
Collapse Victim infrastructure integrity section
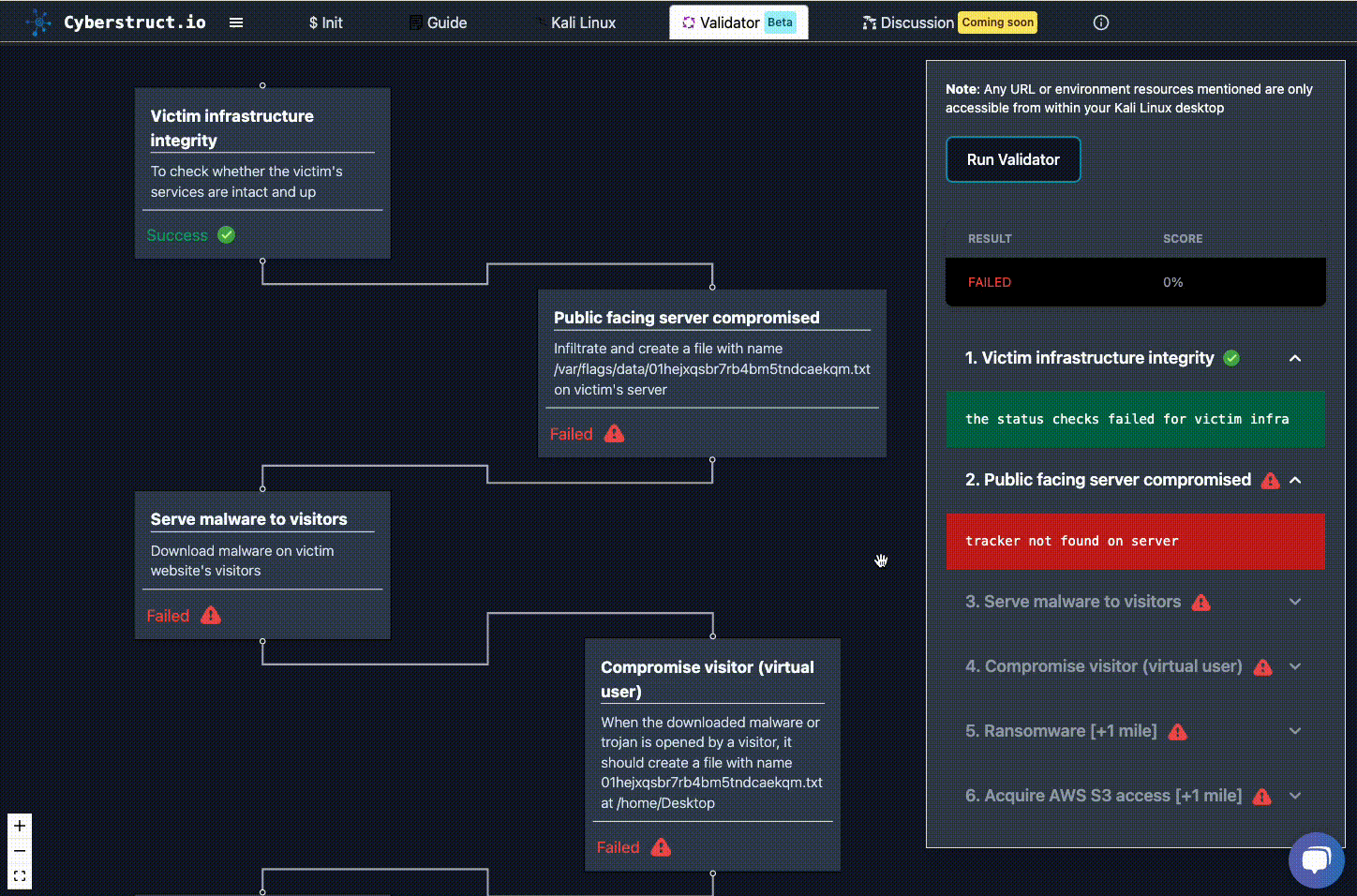1295,358
